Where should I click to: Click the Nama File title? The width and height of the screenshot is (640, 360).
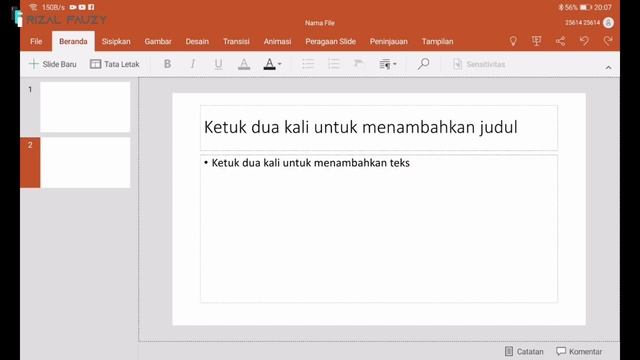coord(320,23)
